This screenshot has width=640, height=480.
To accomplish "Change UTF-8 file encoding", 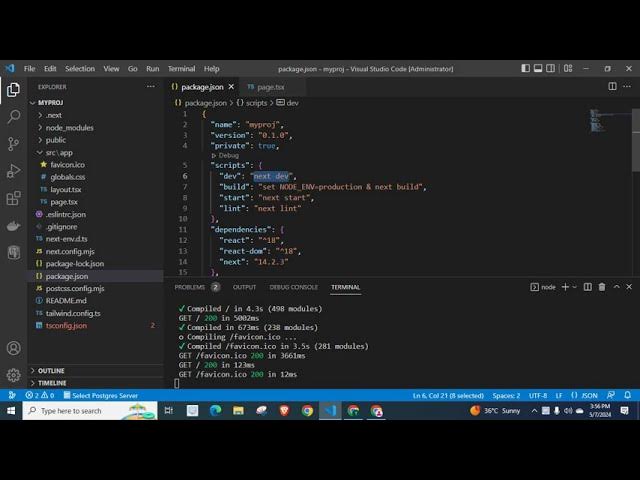I will coord(538,395).
